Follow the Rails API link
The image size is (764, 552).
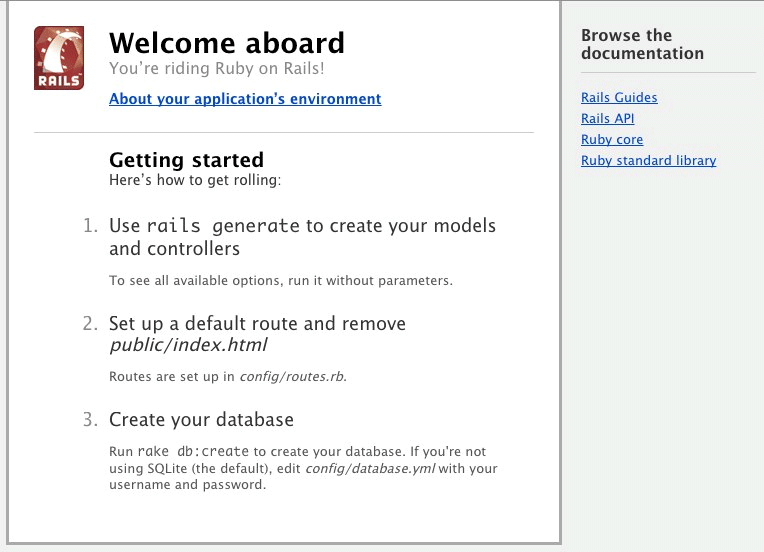pyautogui.click(x=607, y=118)
